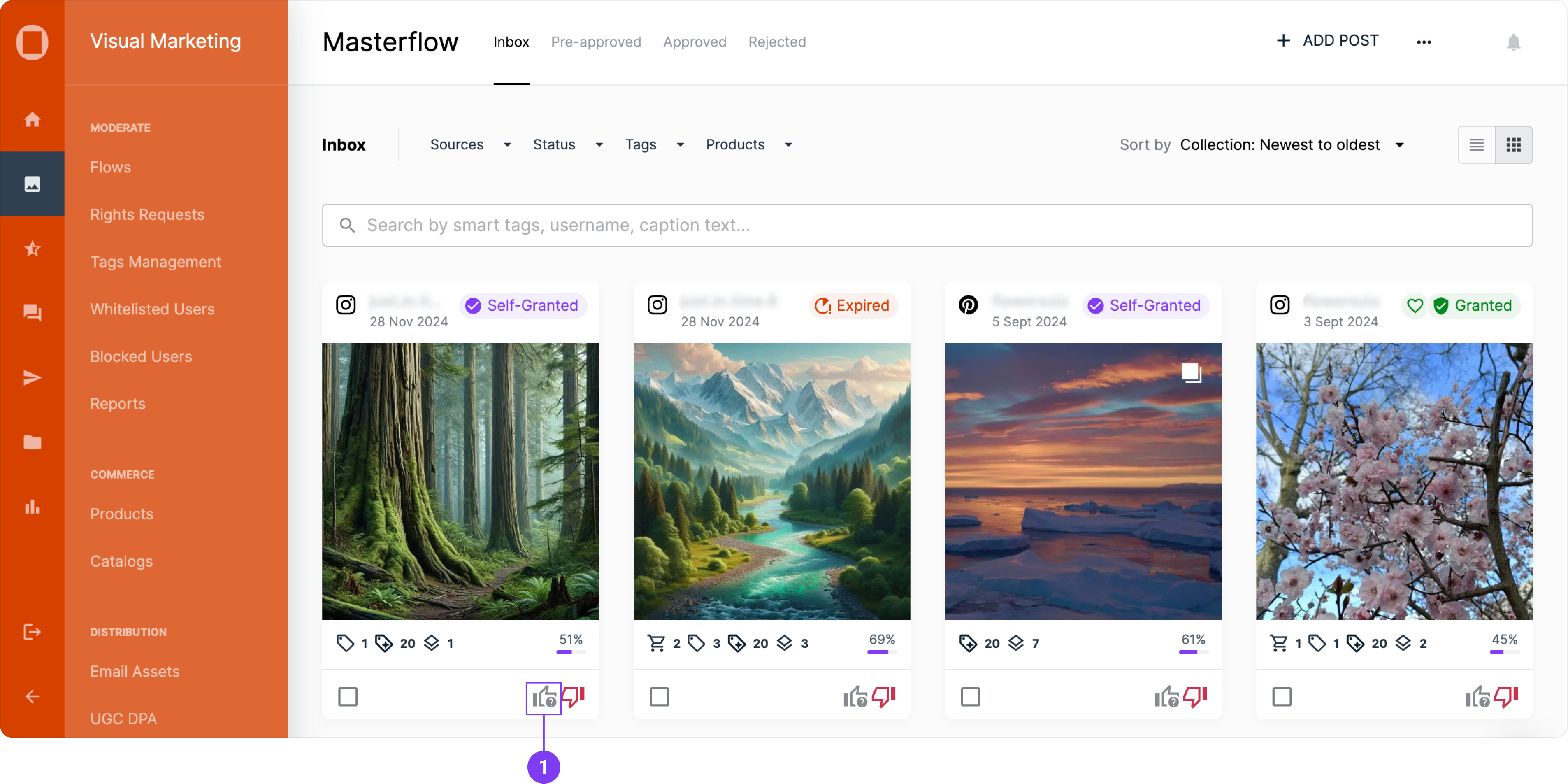1568x784 pixels.
Task: Open the Sort by Collection dropdown
Action: click(1290, 145)
